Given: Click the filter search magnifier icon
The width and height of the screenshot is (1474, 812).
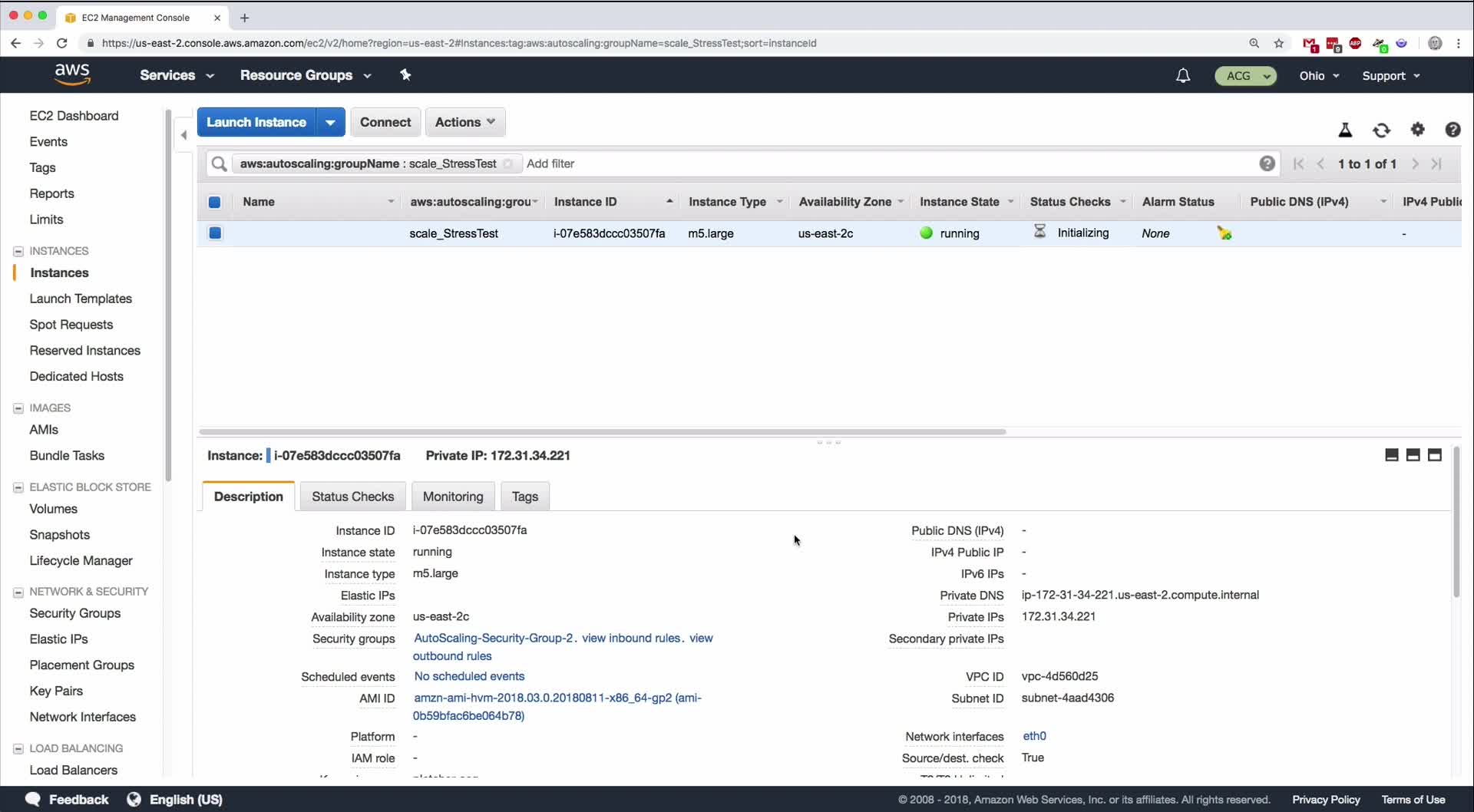Looking at the screenshot, I should 219,163.
